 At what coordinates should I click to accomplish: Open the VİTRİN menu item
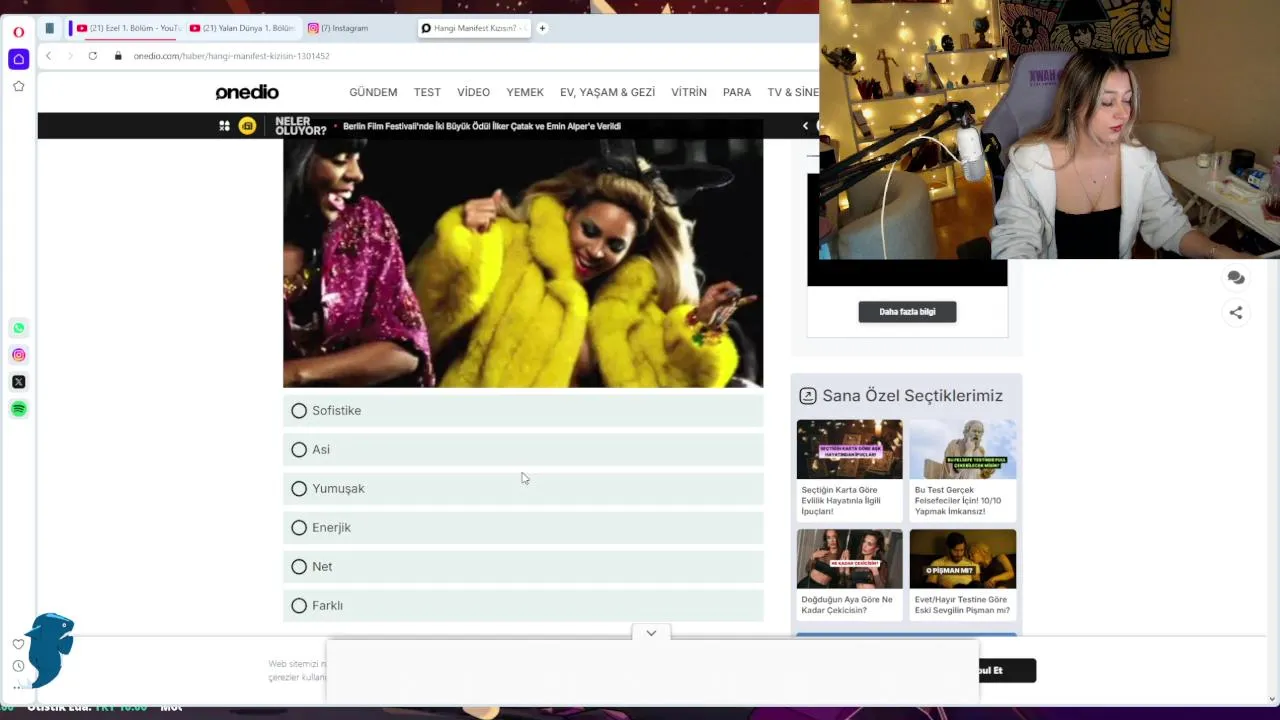click(x=689, y=92)
